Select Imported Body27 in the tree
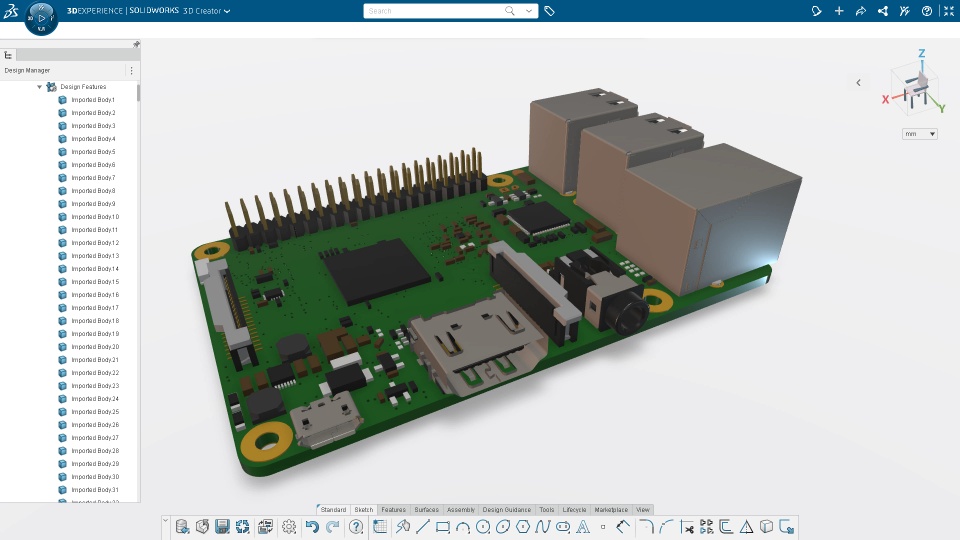 coord(95,438)
